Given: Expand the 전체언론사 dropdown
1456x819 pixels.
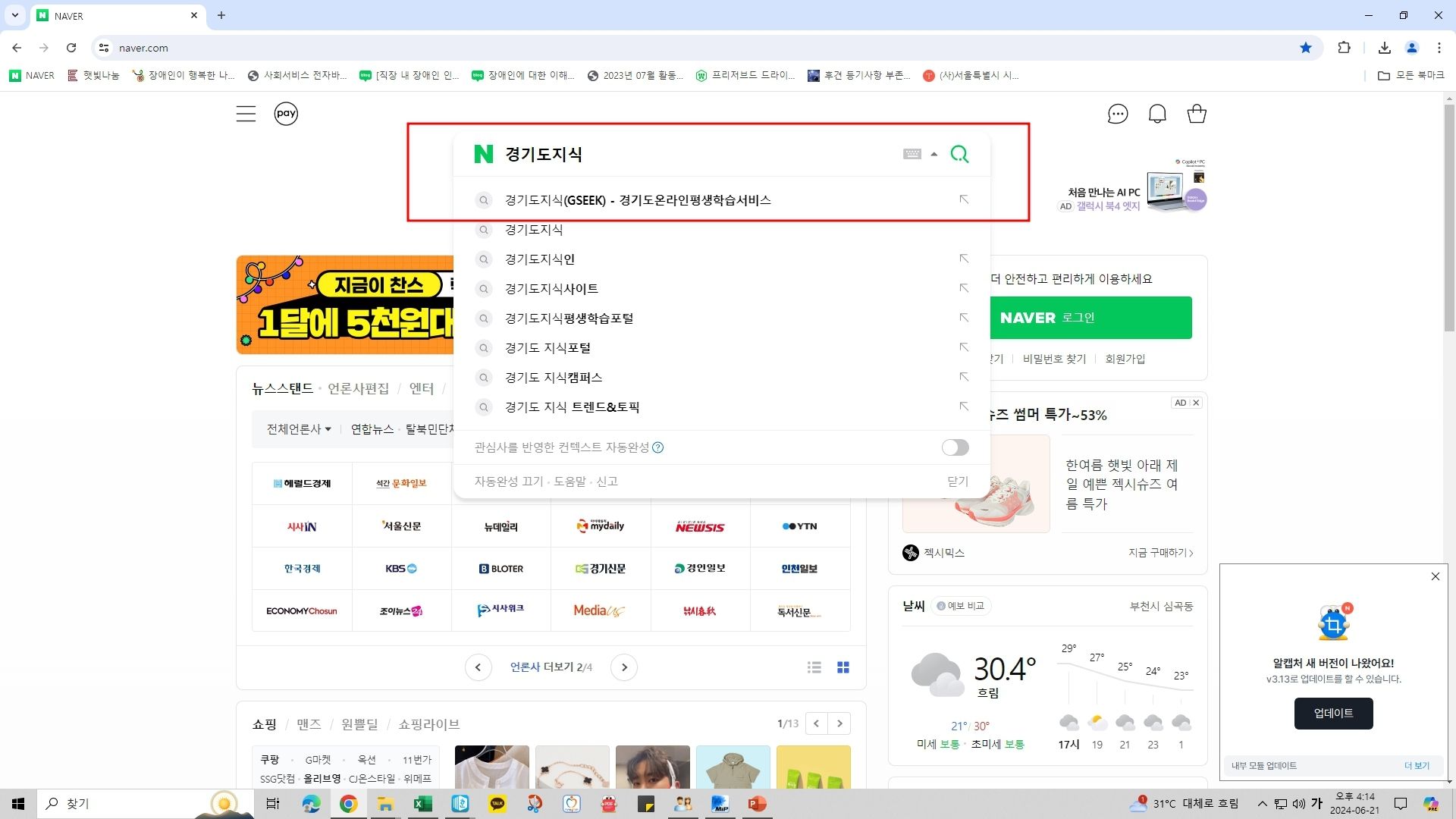Looking at the screenshot, I should 299,429.
